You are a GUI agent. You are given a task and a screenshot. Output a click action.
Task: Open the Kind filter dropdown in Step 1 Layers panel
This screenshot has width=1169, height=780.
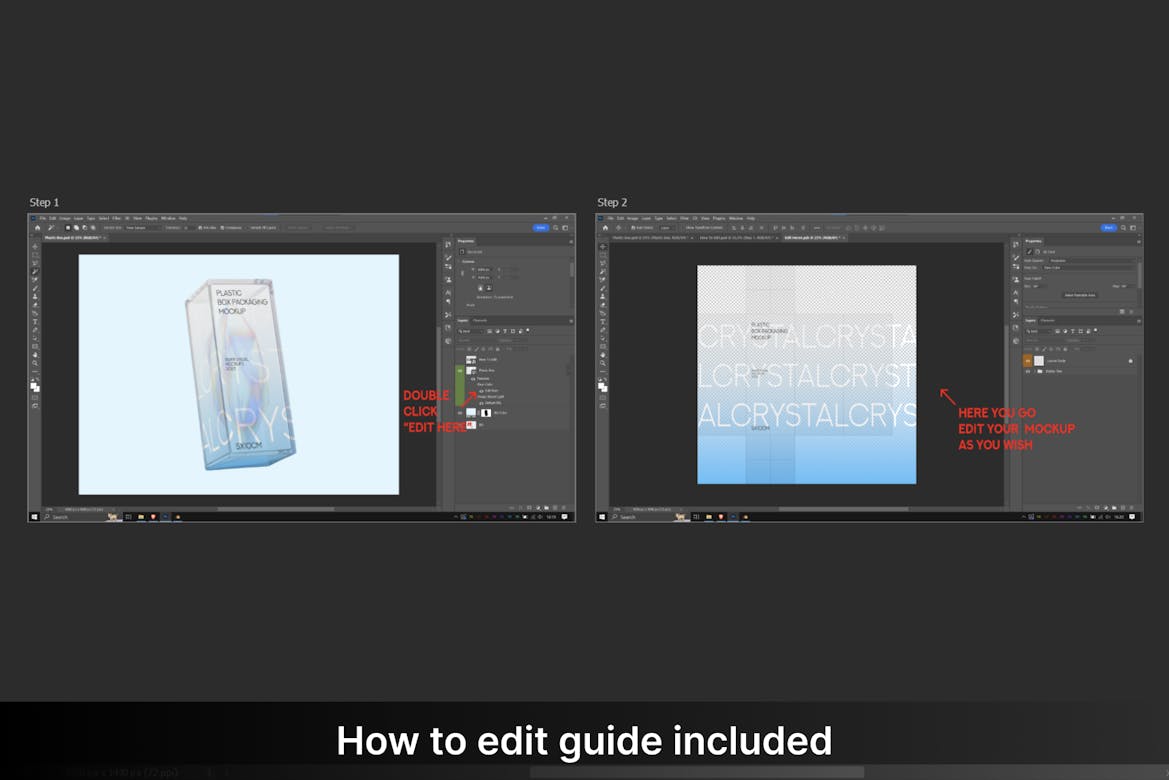(470, 331)
